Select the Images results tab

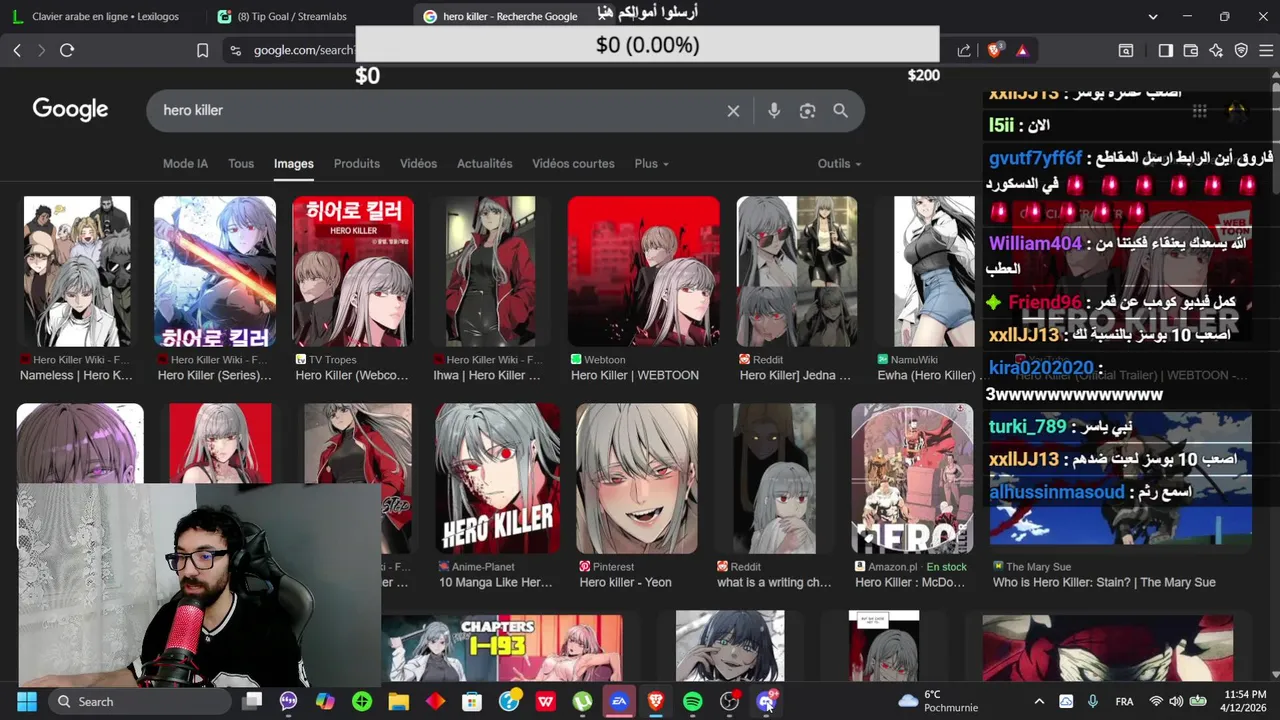coord(294,163)
